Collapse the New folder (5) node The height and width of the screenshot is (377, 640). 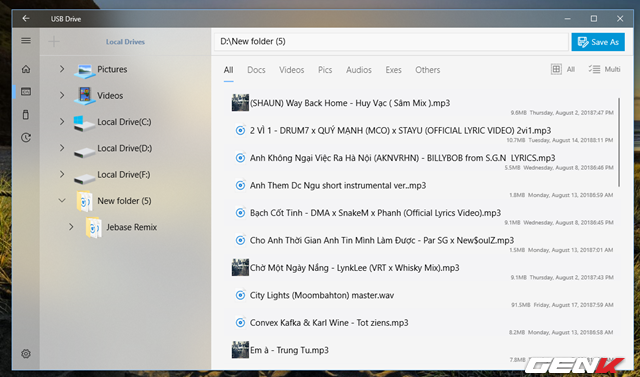point(62,200)
